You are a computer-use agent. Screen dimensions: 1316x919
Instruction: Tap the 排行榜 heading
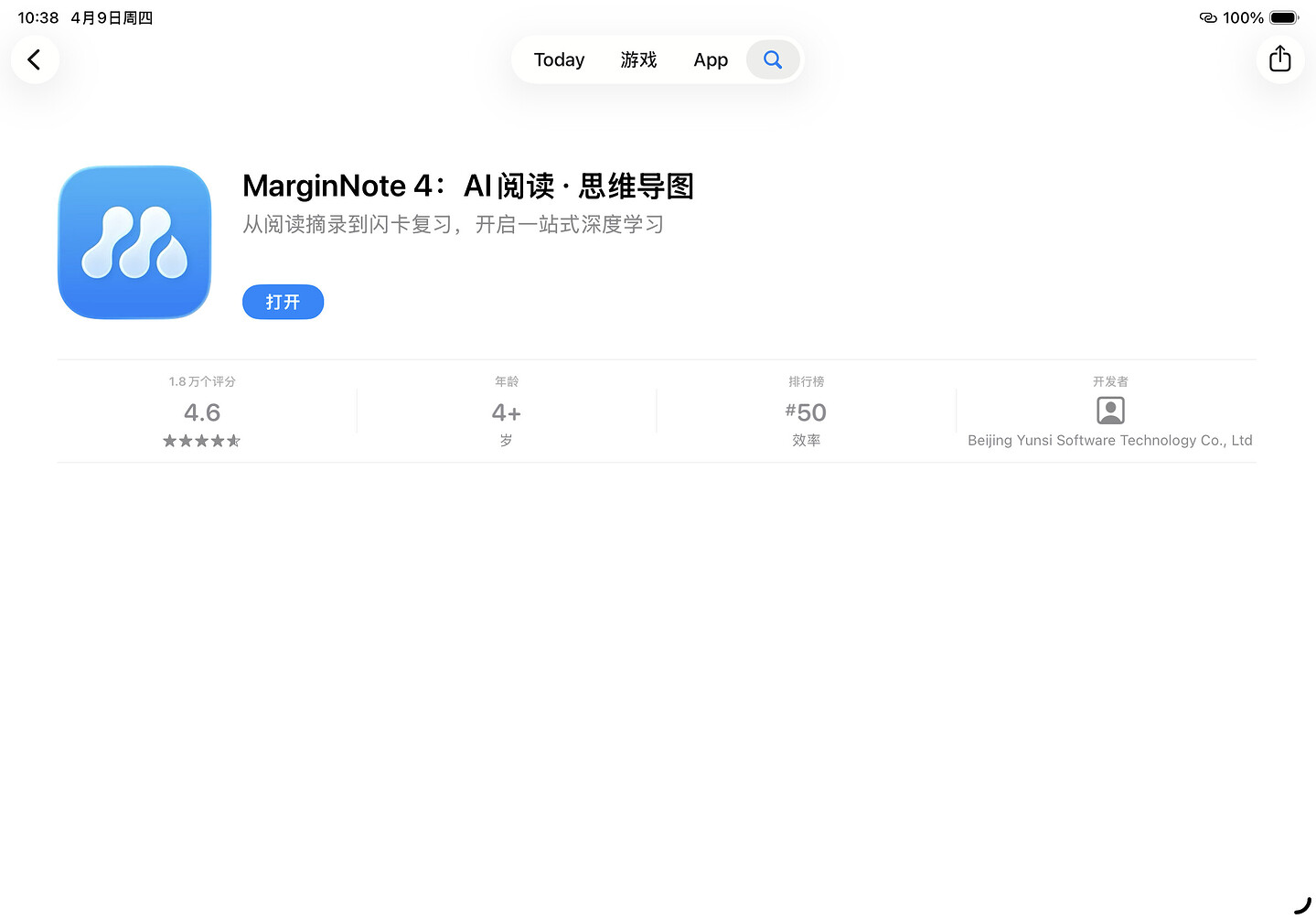coord(806,381)
